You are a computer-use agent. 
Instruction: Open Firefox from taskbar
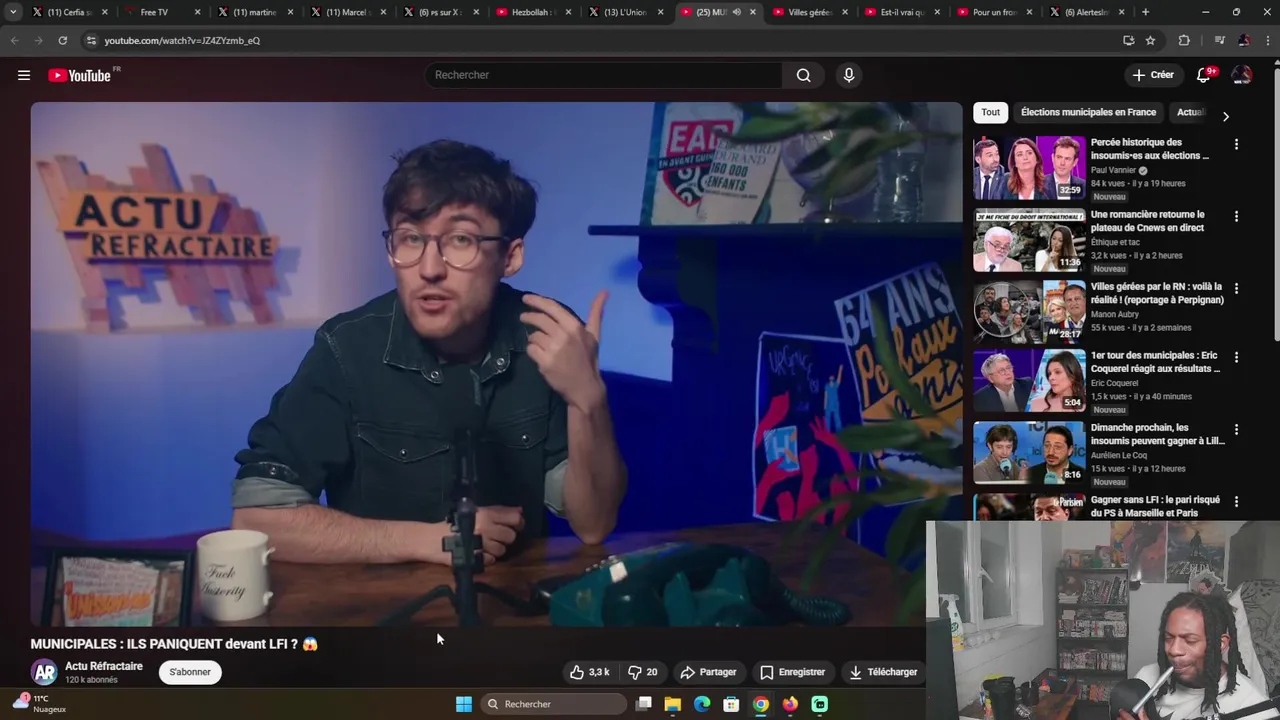790,704
